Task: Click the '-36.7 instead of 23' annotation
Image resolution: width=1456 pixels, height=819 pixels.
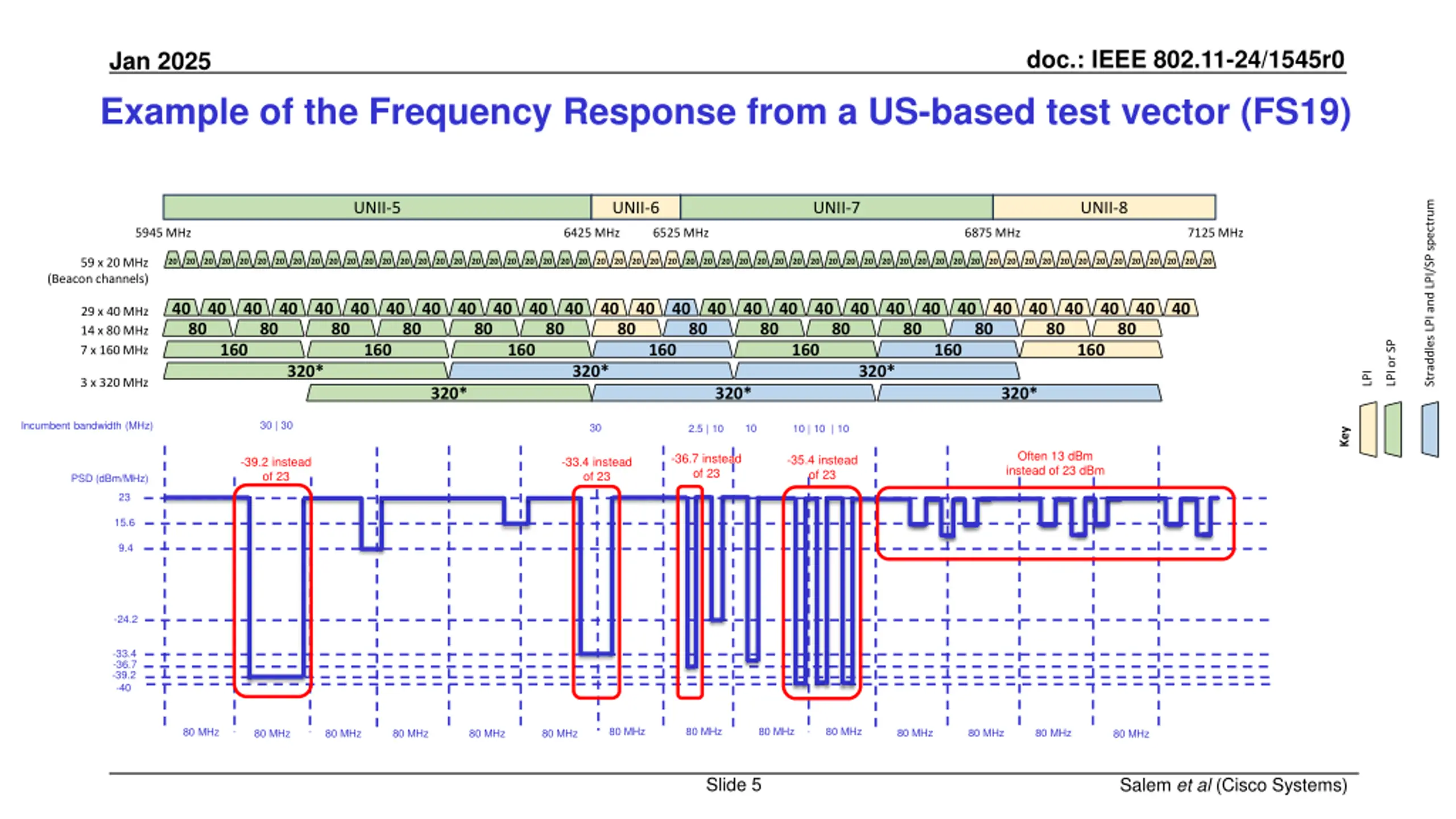Action: pyautogui.click(x=706, y=466)
